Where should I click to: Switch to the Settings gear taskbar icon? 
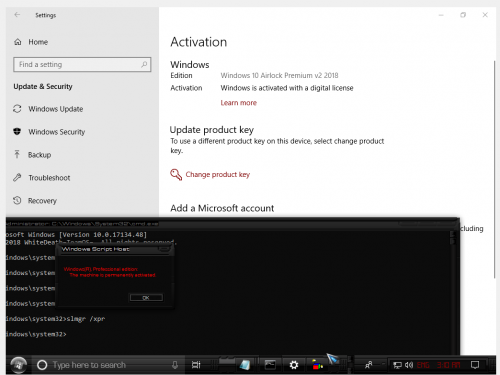click(x=294, y=365)
